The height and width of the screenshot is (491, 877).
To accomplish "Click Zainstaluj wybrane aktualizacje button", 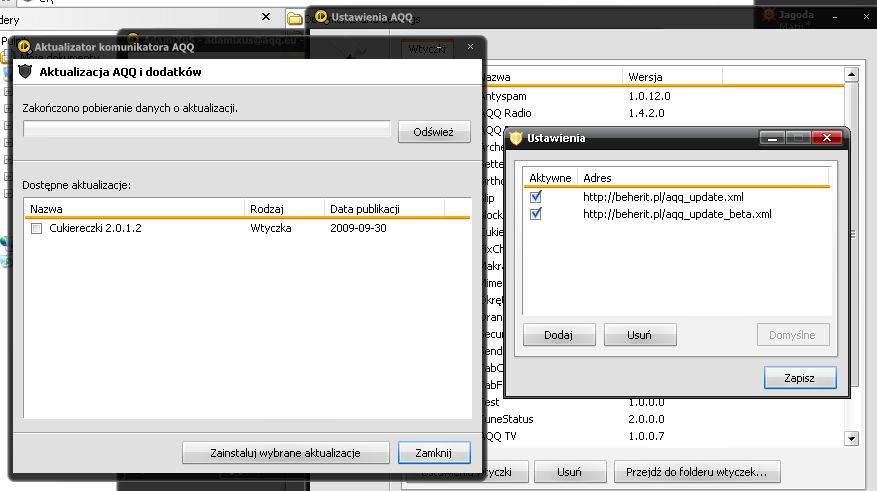I will (x=285, y=453).
